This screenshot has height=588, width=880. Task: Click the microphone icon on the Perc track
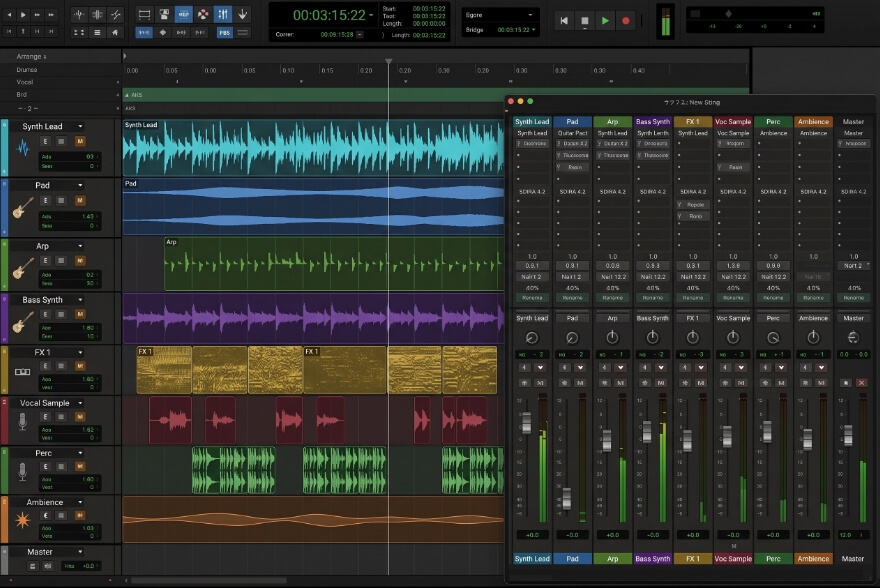tap(22, 471)
